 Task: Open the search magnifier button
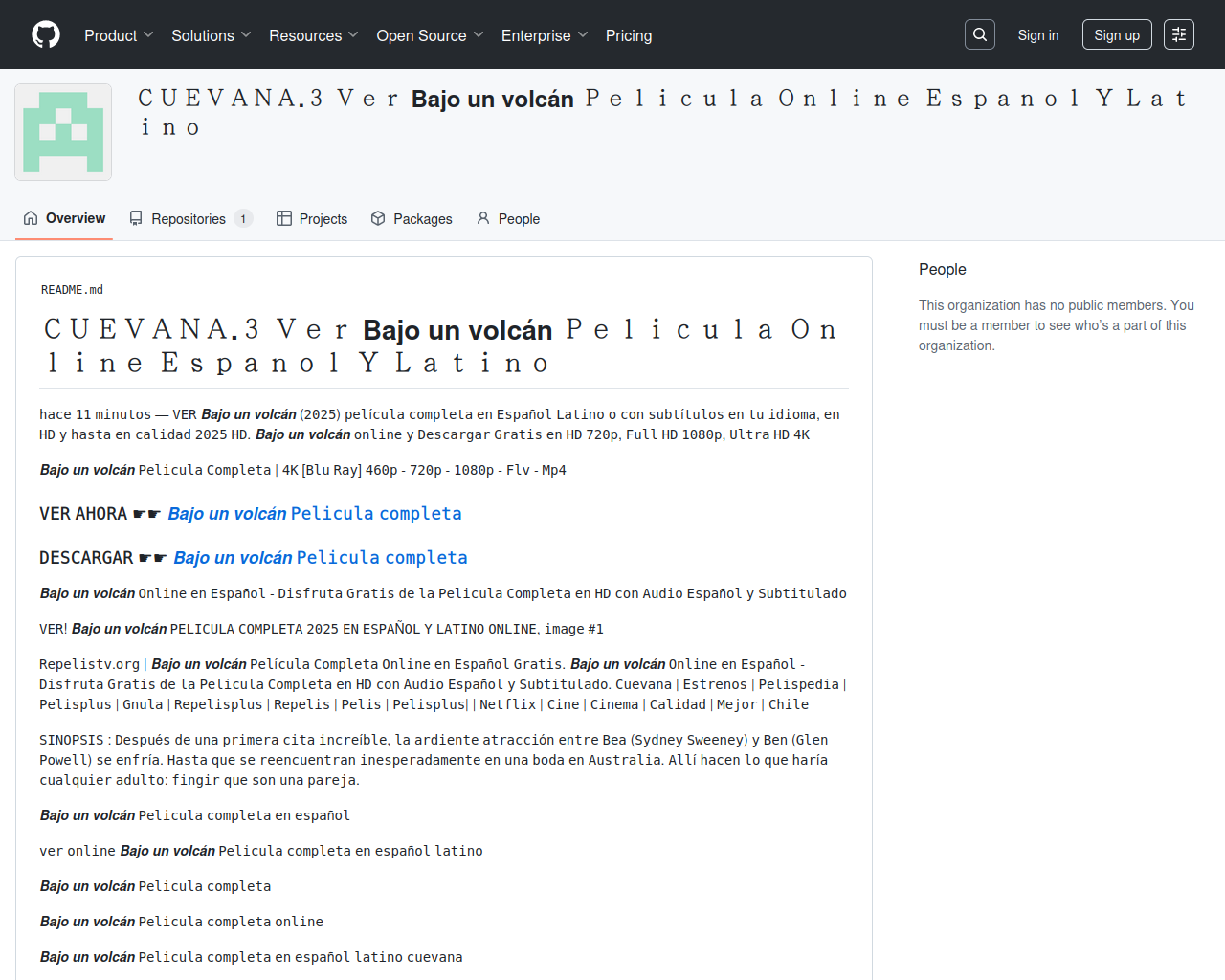[980, 34]
